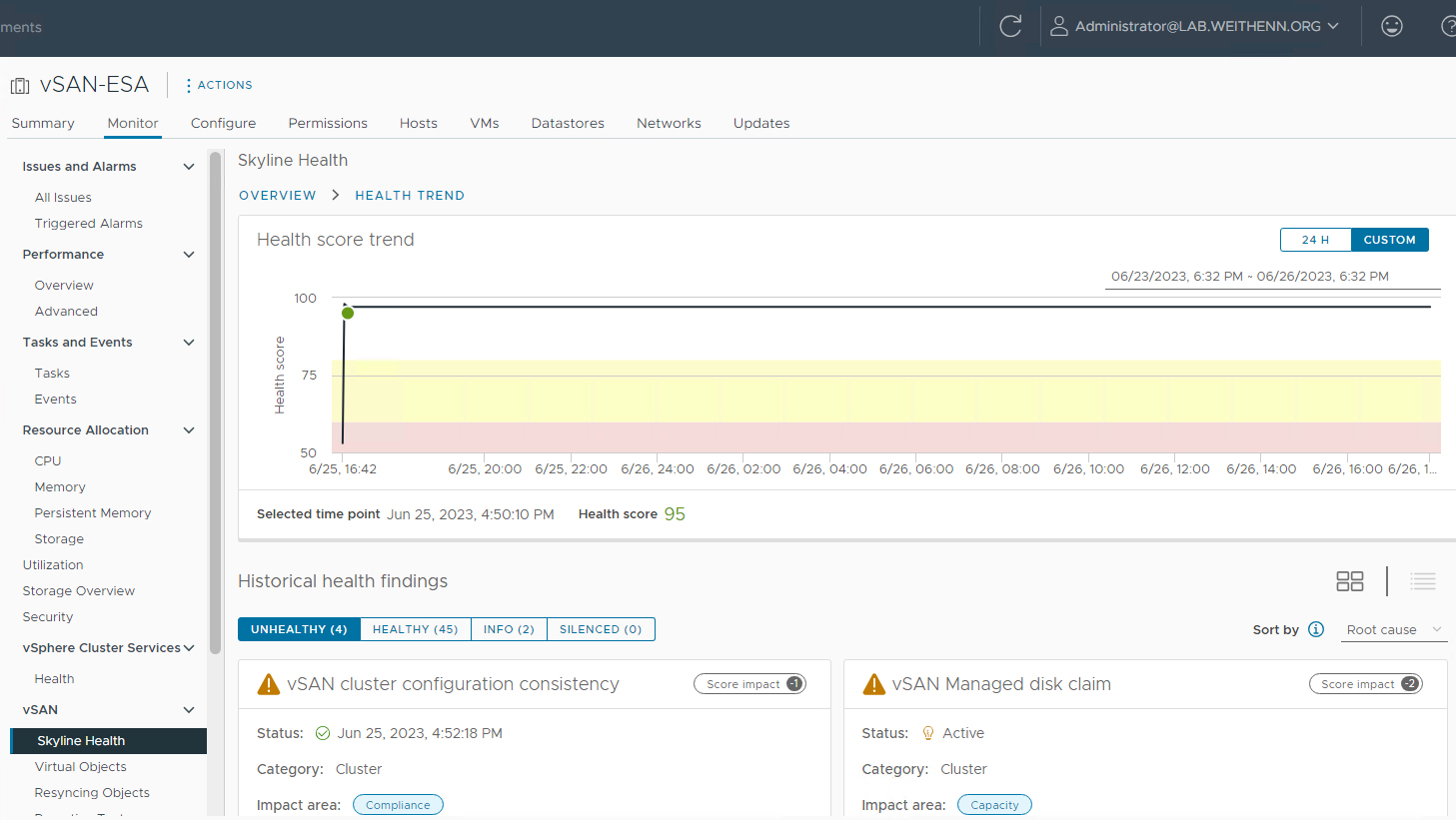Image resolution: width=1456 pixels, height=820 pixels.
Task: Open the Permissions tab
Action: 328,123
